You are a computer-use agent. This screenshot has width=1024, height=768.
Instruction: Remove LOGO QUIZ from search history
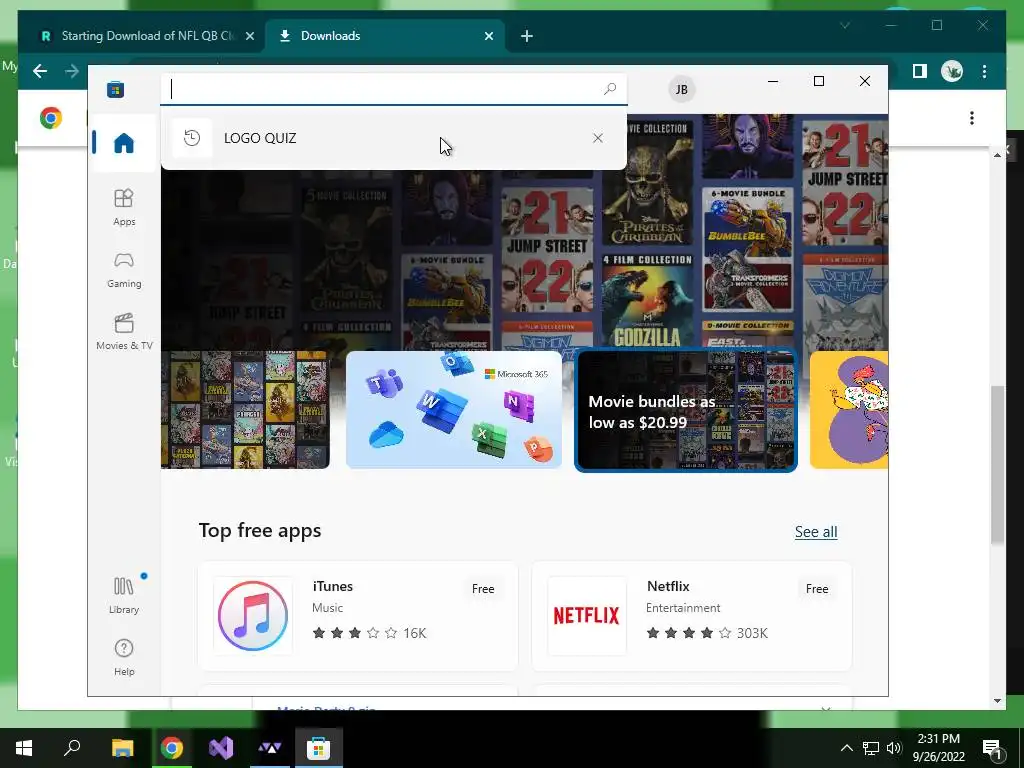tap(598, 138)
